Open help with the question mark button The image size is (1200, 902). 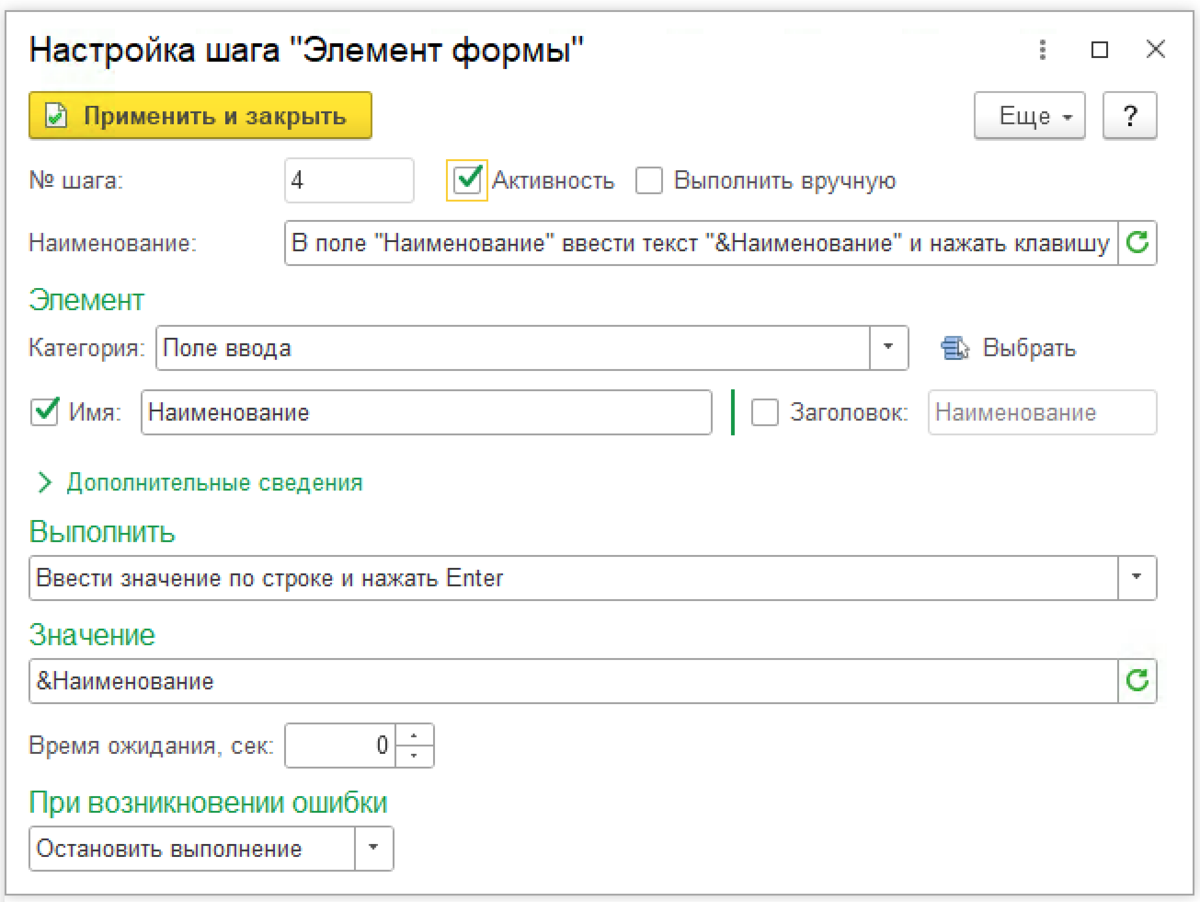pyautogui.click(x=1130, y=116)
